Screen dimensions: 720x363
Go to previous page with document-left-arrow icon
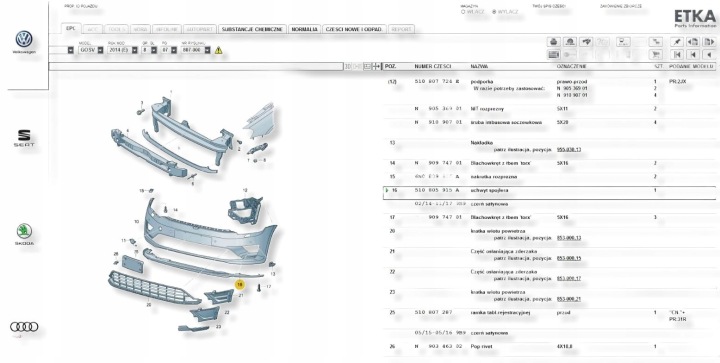tap(692, 42)
